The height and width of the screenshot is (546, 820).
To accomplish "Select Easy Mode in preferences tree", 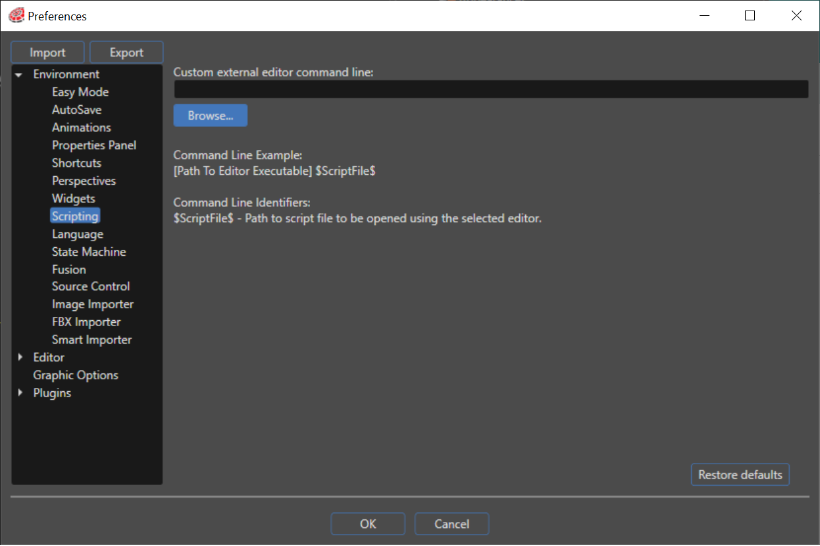I will pos(80,92).
